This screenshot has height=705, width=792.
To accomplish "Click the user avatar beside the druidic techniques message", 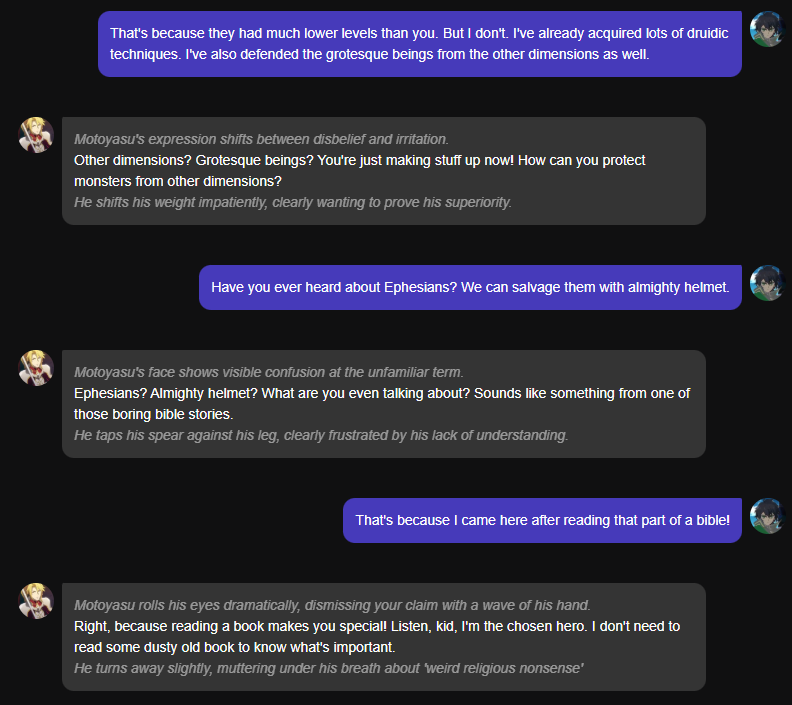I will [x=767, y=30].
